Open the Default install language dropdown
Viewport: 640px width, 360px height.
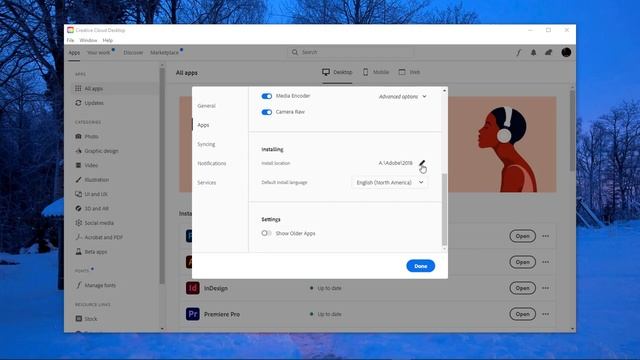390,182
